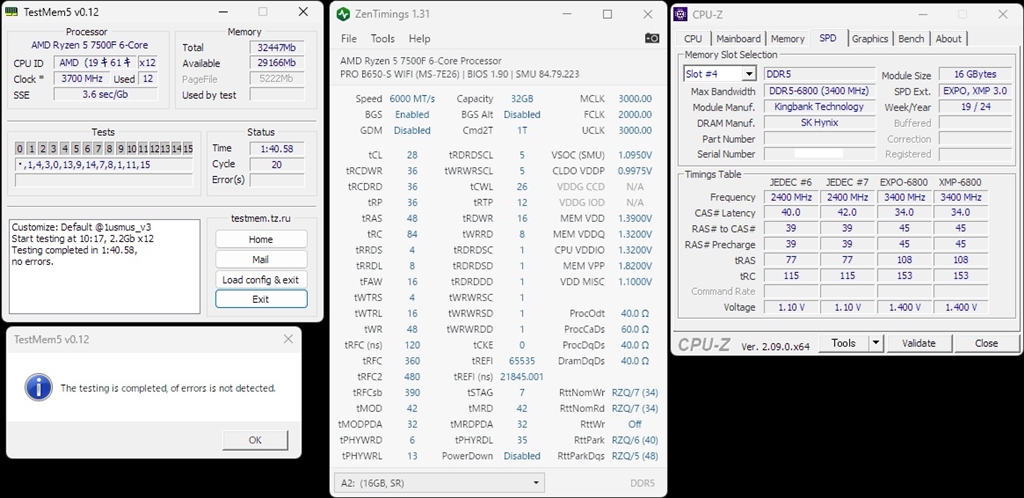Click the Module Manuf. Kingbank Technology field

820,106
